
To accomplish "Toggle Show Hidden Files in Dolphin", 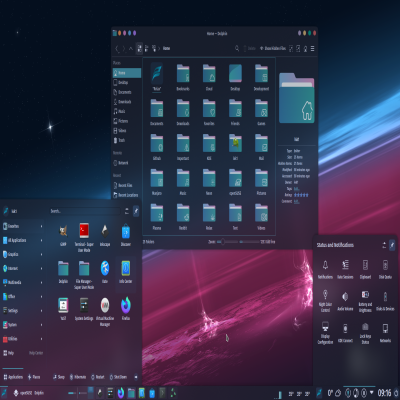I will point(273,48).
